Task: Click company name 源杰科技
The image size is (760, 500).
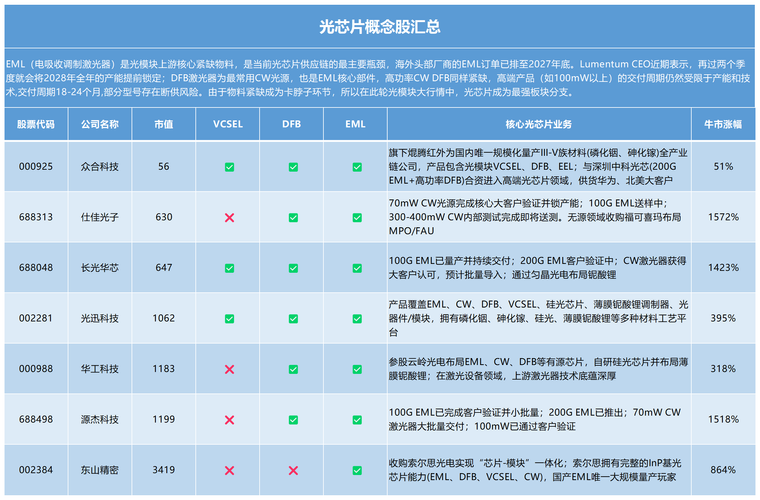Action: (100, 419)
